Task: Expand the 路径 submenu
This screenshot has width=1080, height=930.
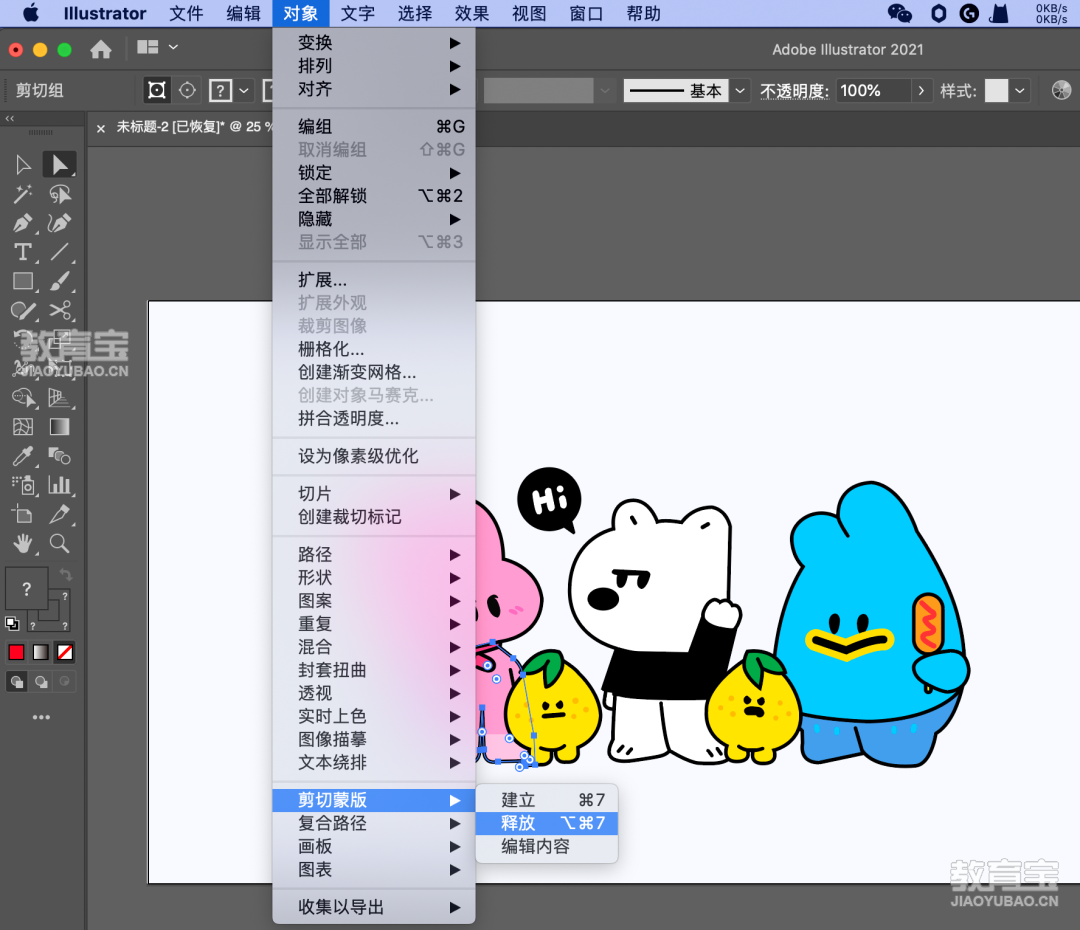Action: tap(374, 555)
